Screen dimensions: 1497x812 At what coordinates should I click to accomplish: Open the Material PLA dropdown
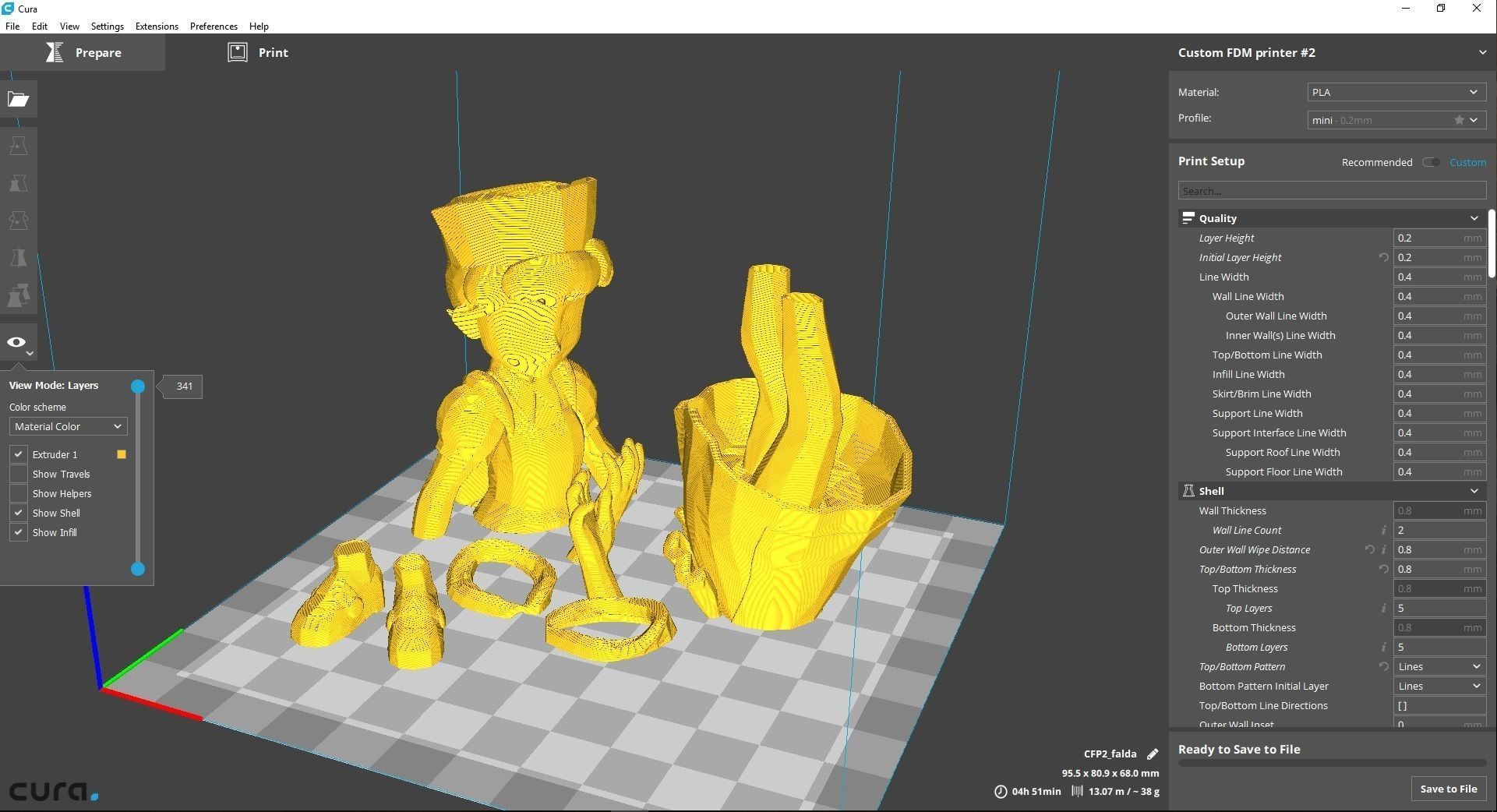click(x=1396, y=92)
